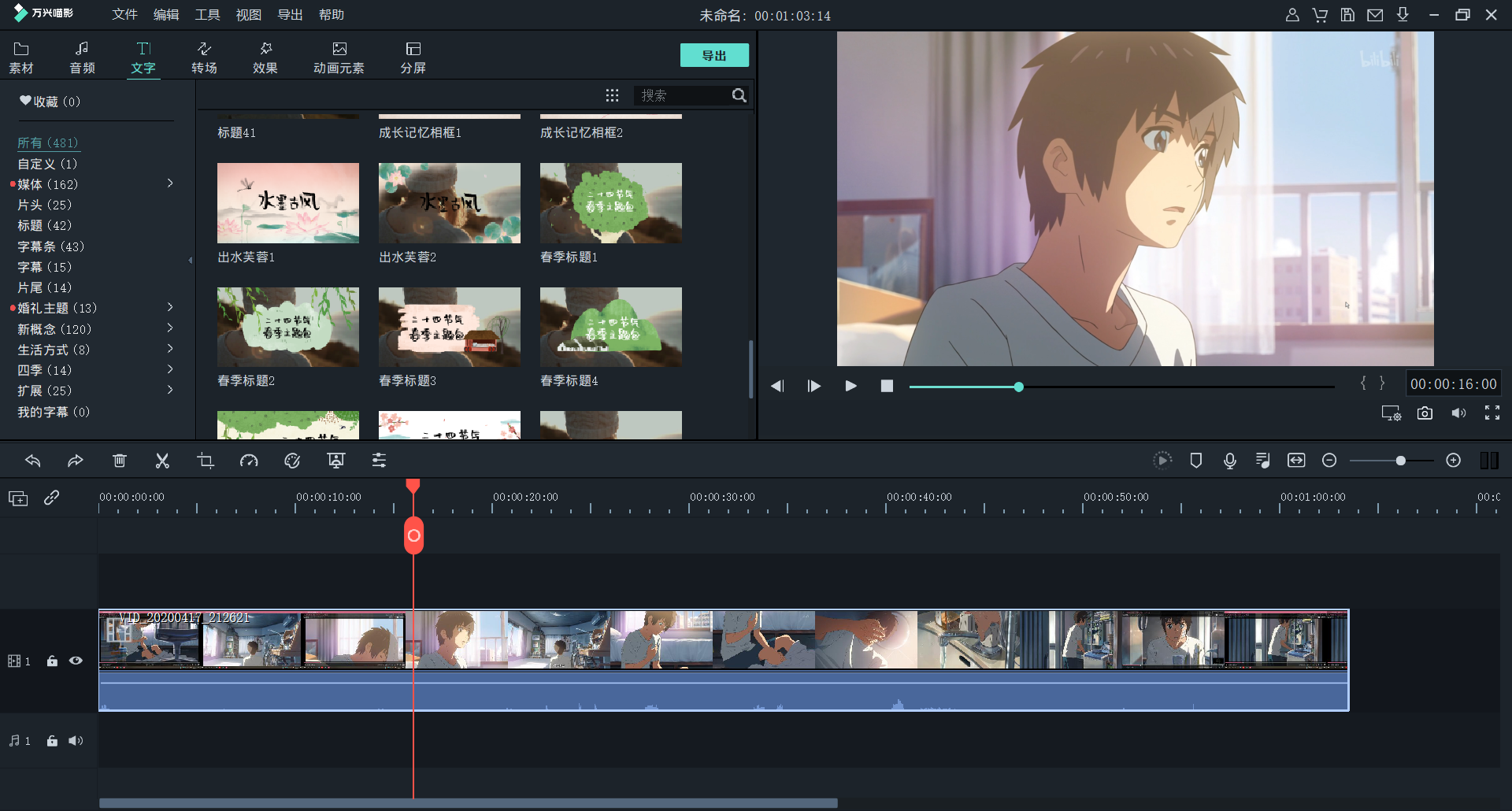This screenshot has width=1512, height=811.
Task: Select the 出水芙蓉1 title thumbnail
Action: tap(288, 203)
